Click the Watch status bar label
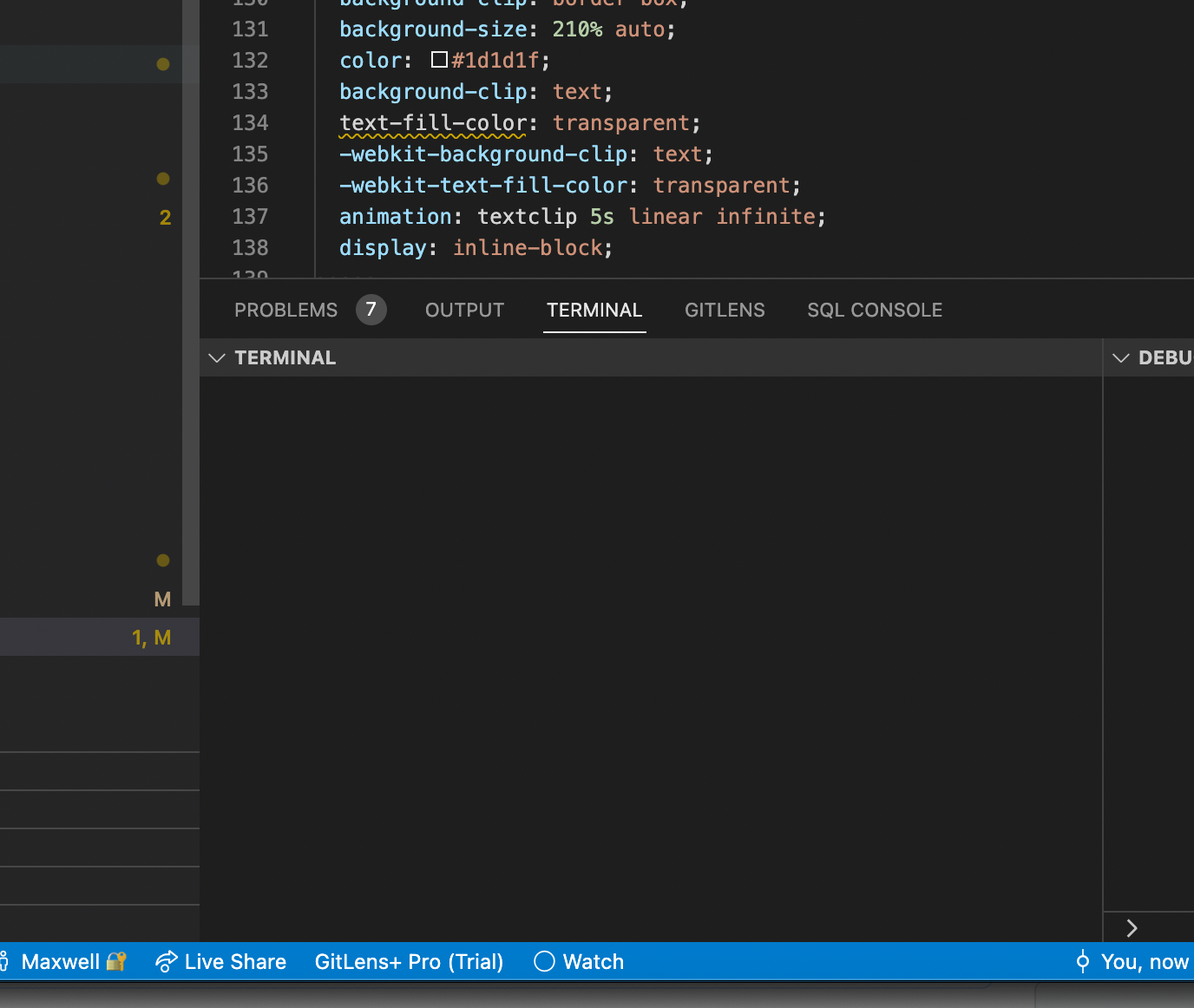The width and height of the screenshot is (1194, 1008). pos(594,961)
